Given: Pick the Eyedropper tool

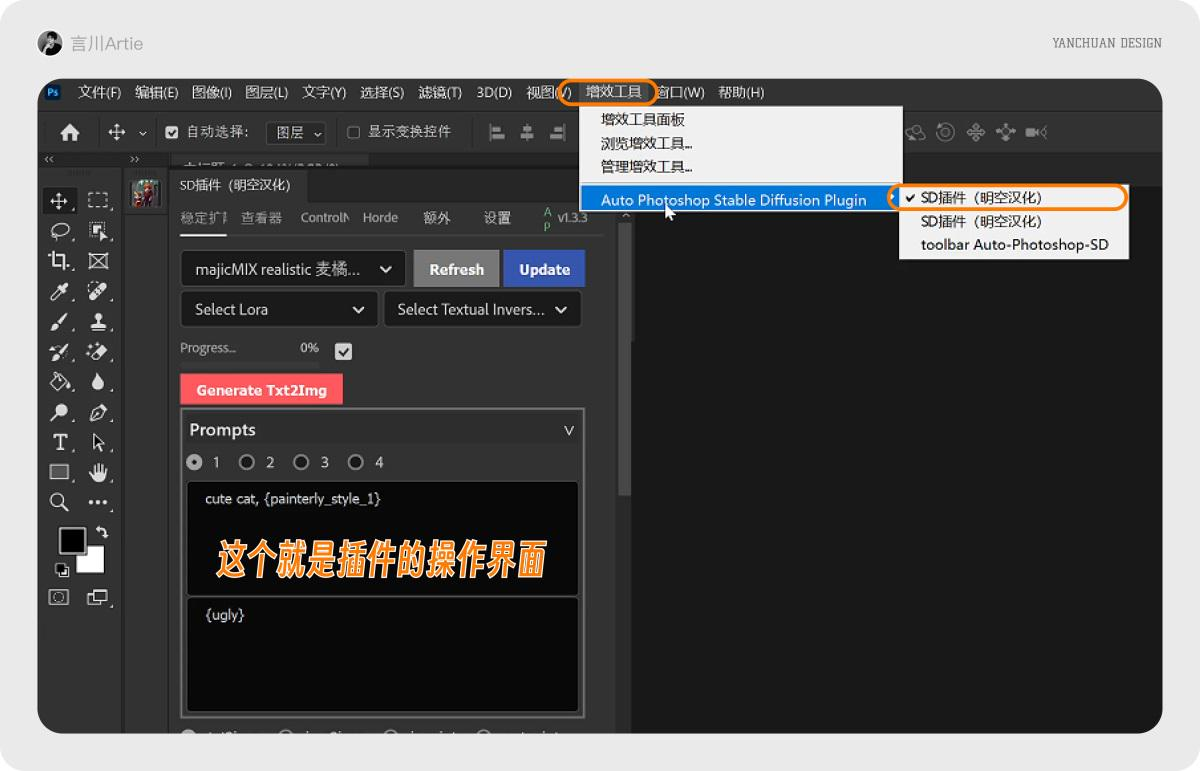Looking at the screenshot, I should pyautogui.click(x=59, y=291).
